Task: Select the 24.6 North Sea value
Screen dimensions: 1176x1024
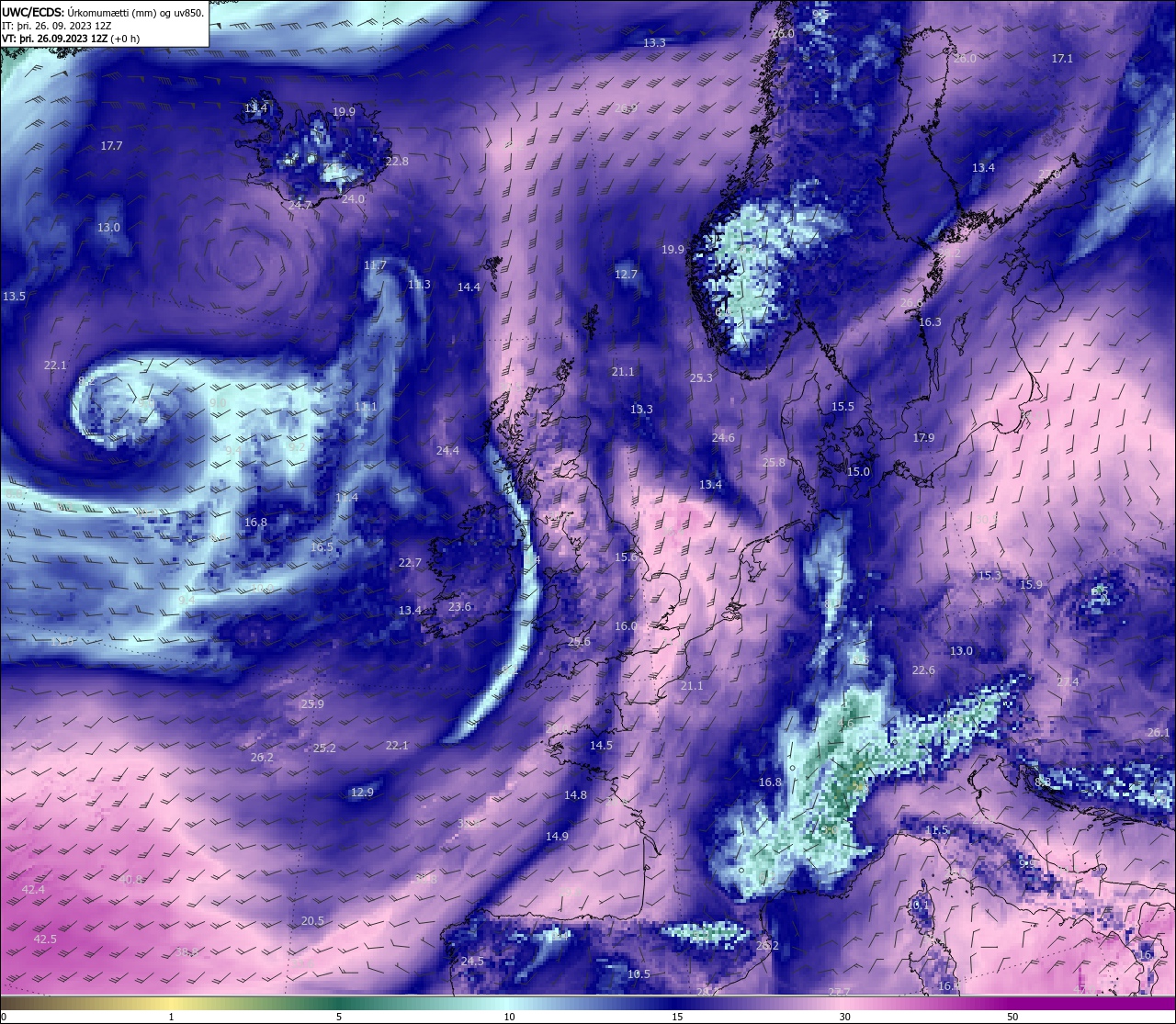Action: tap(723, 438)
